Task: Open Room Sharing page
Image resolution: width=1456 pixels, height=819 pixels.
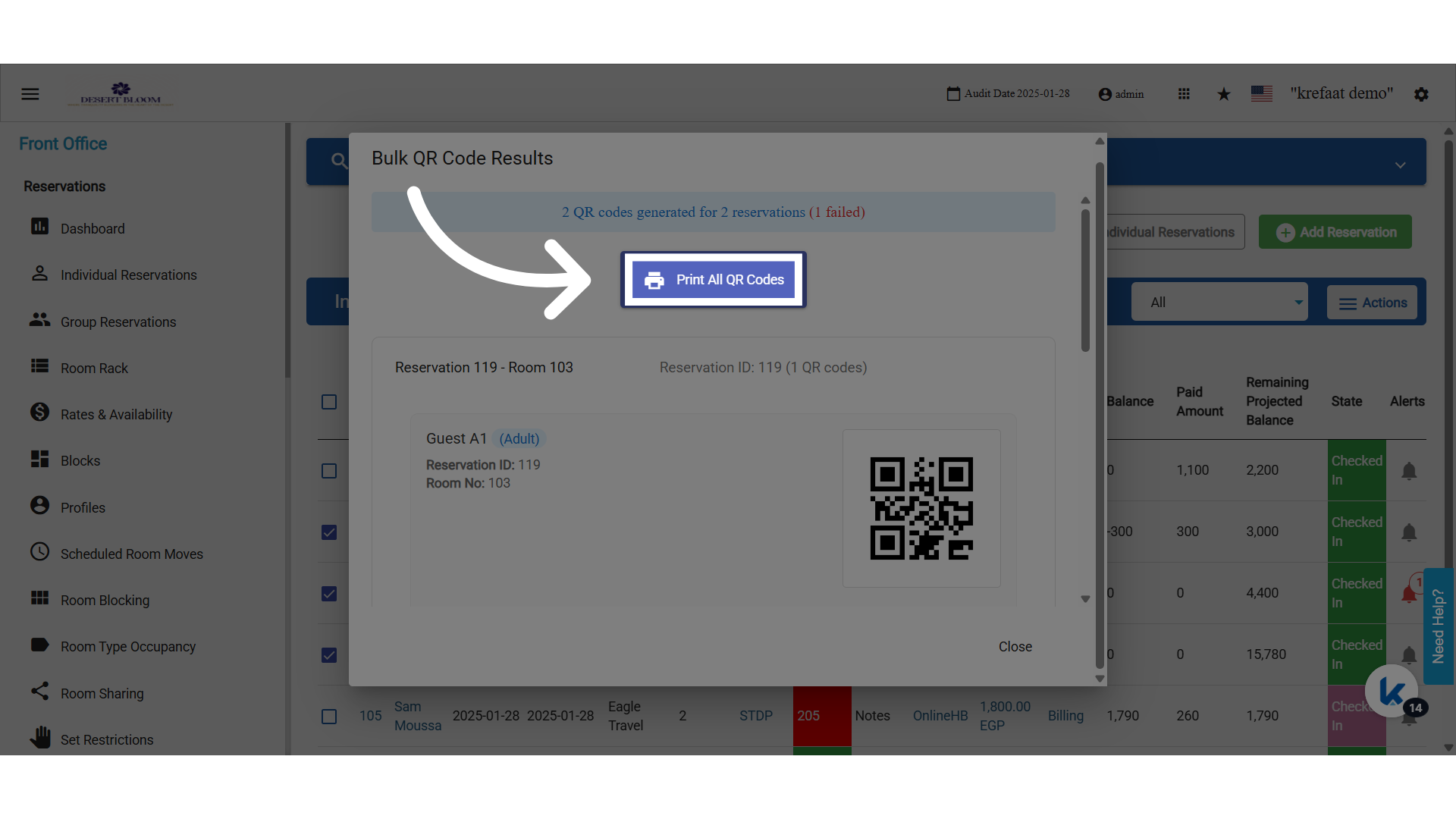Action: click(102, 693)
